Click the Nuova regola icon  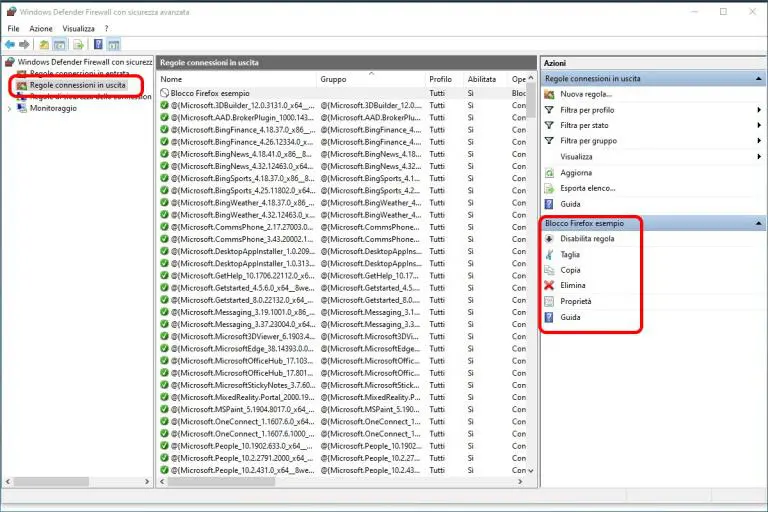550,94
